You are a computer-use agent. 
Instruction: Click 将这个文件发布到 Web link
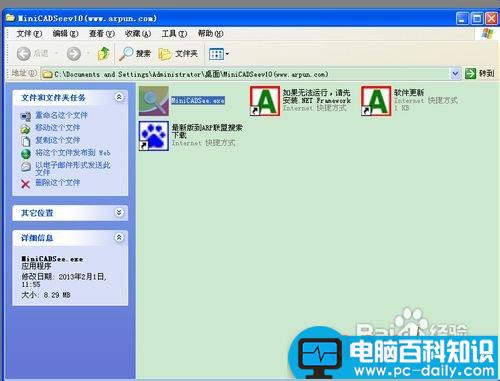tap(73, 153)
